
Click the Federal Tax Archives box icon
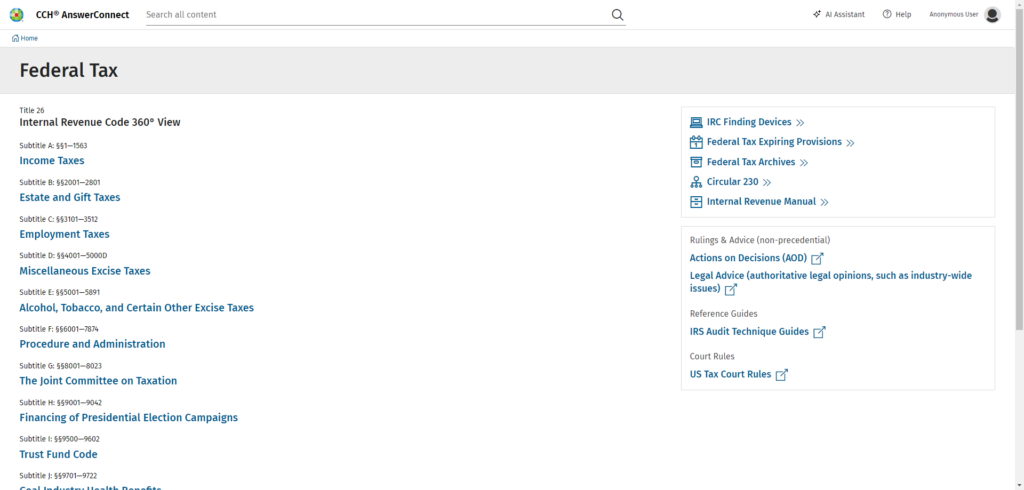point(697,162)
